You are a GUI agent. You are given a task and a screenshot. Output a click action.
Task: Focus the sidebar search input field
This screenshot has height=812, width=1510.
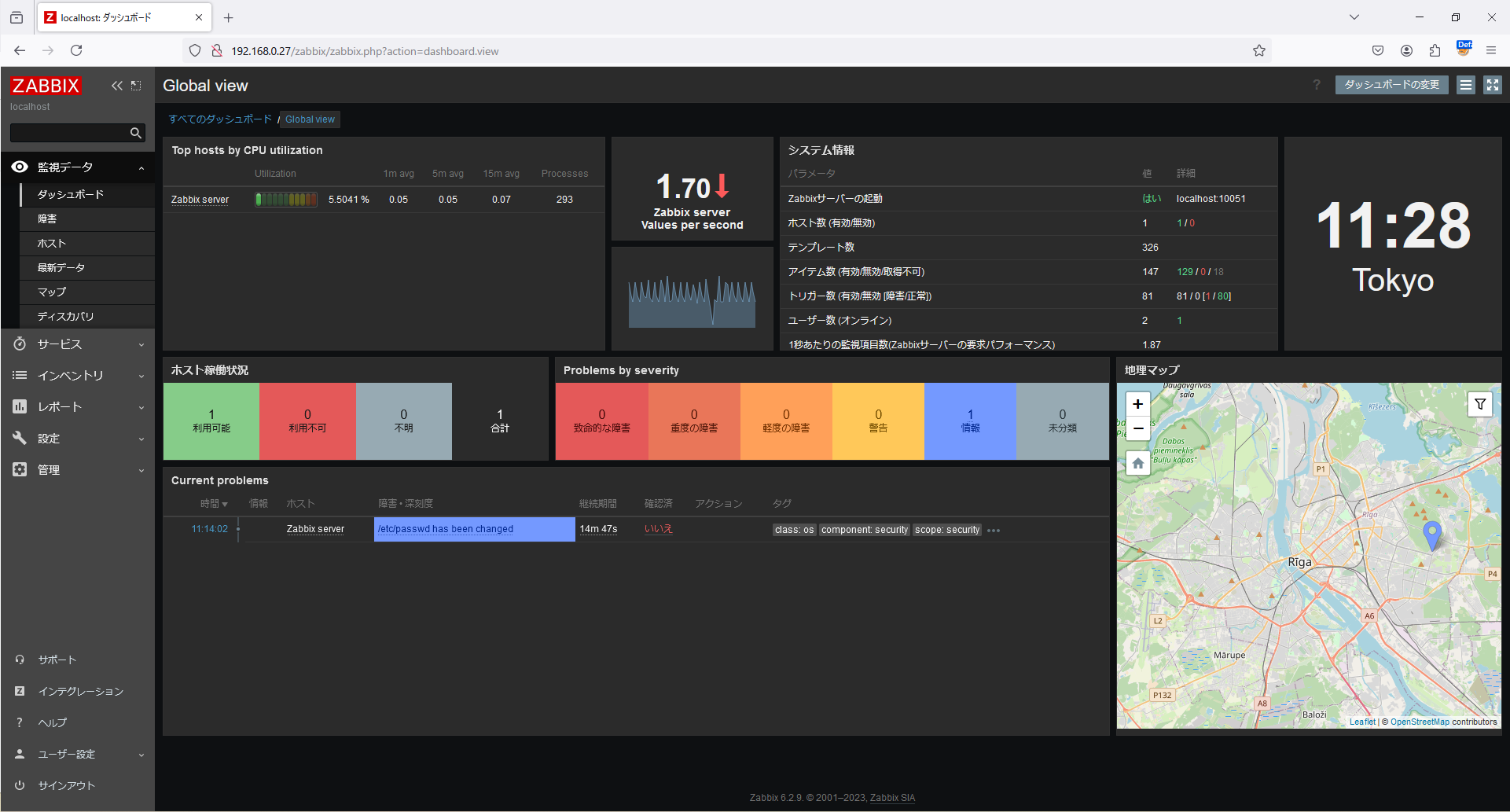[x=69, y=133]
